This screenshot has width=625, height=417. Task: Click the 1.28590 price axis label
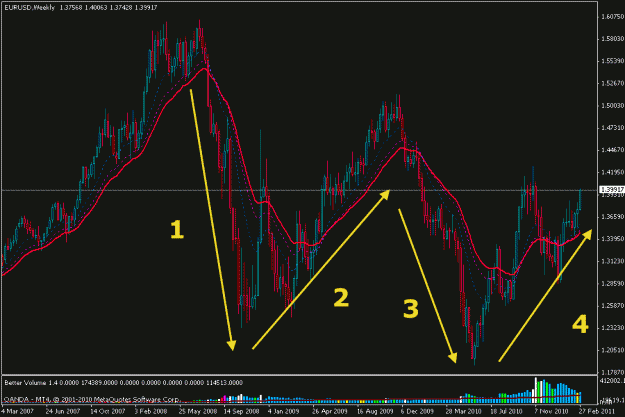point(612,283)
